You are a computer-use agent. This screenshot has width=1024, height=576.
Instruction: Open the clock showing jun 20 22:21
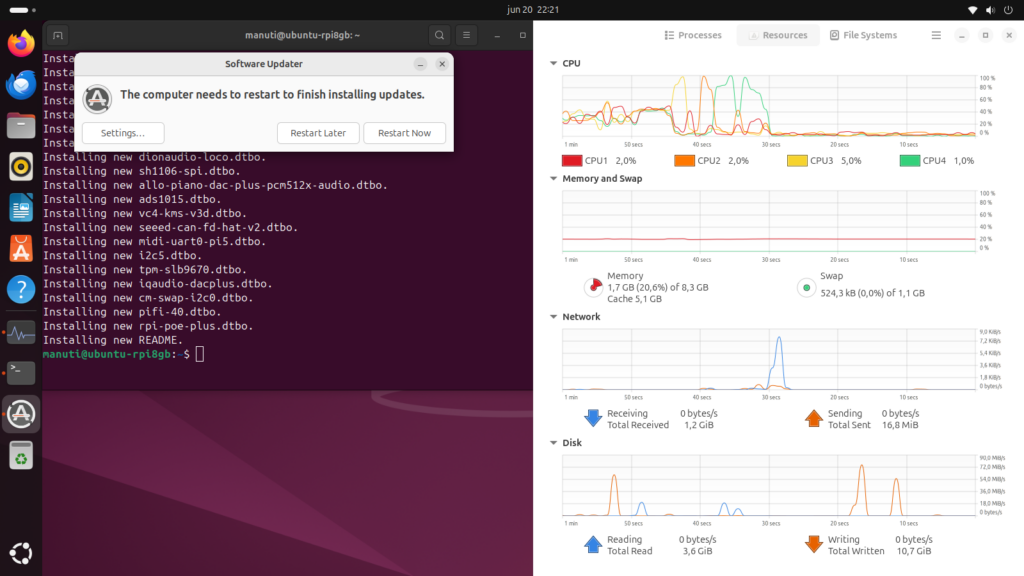(x=533, y=10)
